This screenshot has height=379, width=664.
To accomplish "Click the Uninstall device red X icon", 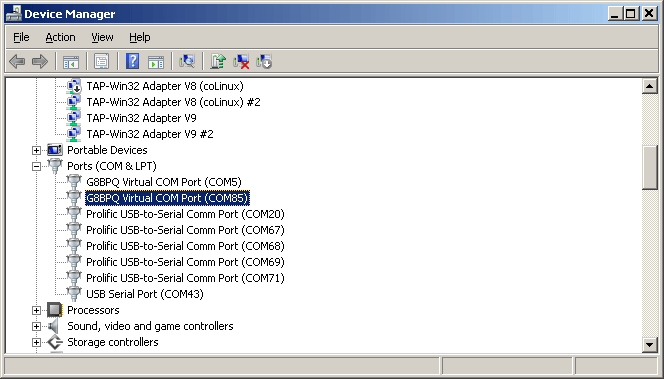I will click(x=241, y=62).
